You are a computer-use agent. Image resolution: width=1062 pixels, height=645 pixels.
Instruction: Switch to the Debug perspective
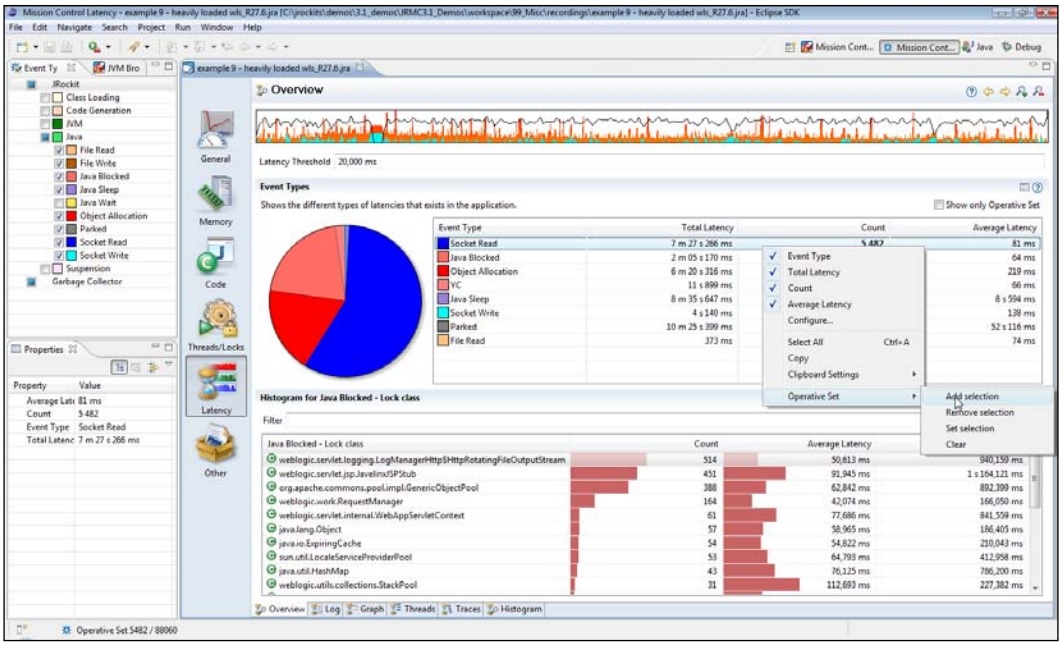1021,47
